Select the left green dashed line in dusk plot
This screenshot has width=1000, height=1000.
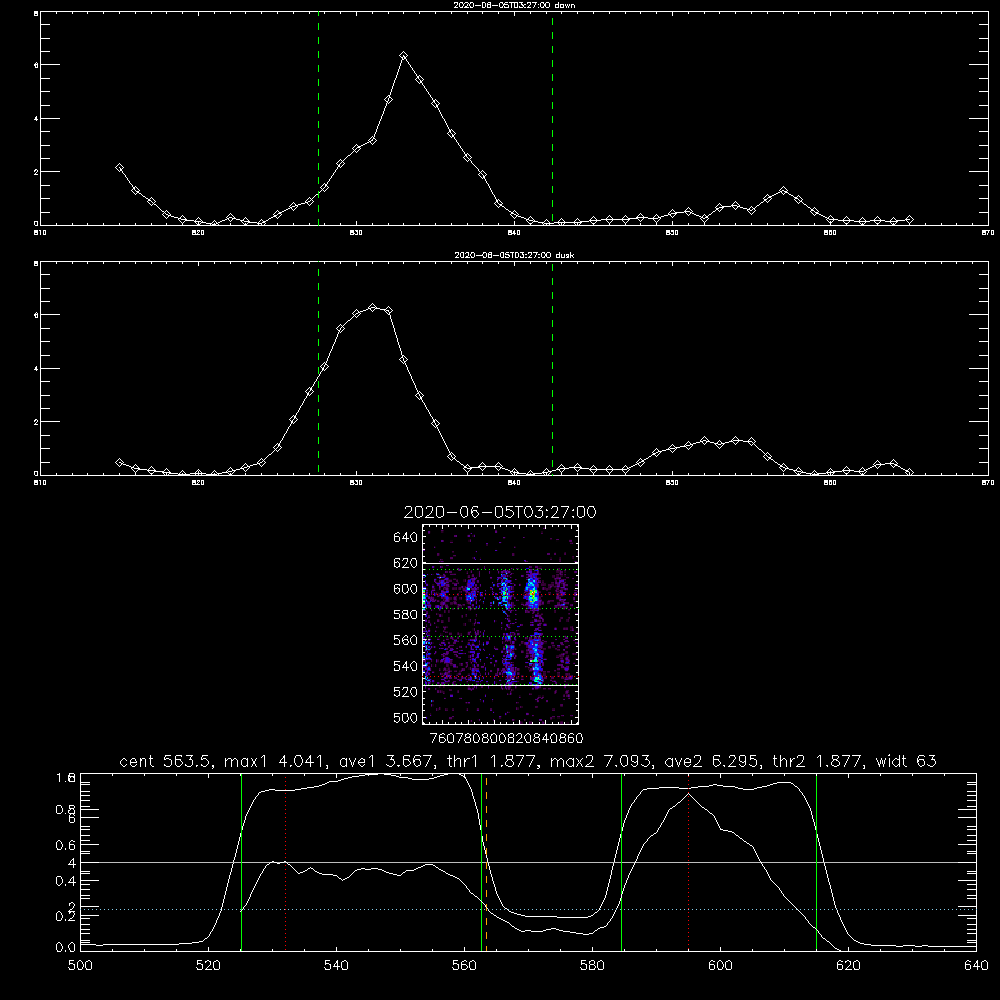tap(318, 370)
